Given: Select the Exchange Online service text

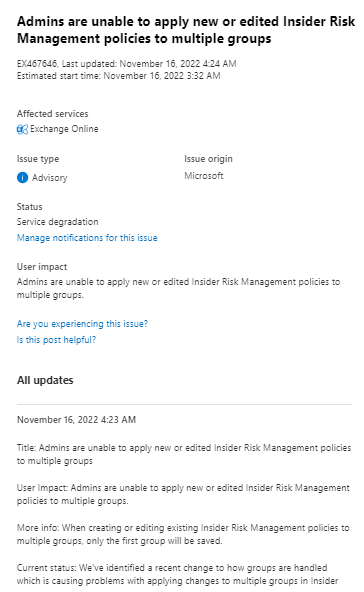Looking at the screenshot, I should tap(64, 129).
